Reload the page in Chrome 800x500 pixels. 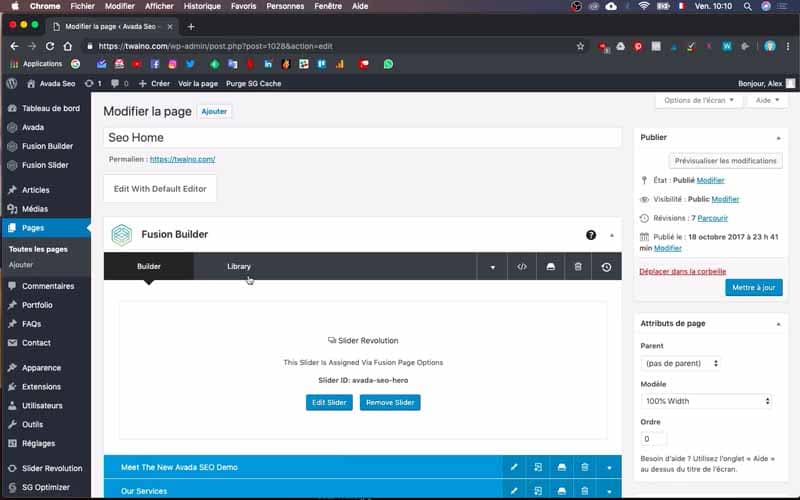[50, 46]
